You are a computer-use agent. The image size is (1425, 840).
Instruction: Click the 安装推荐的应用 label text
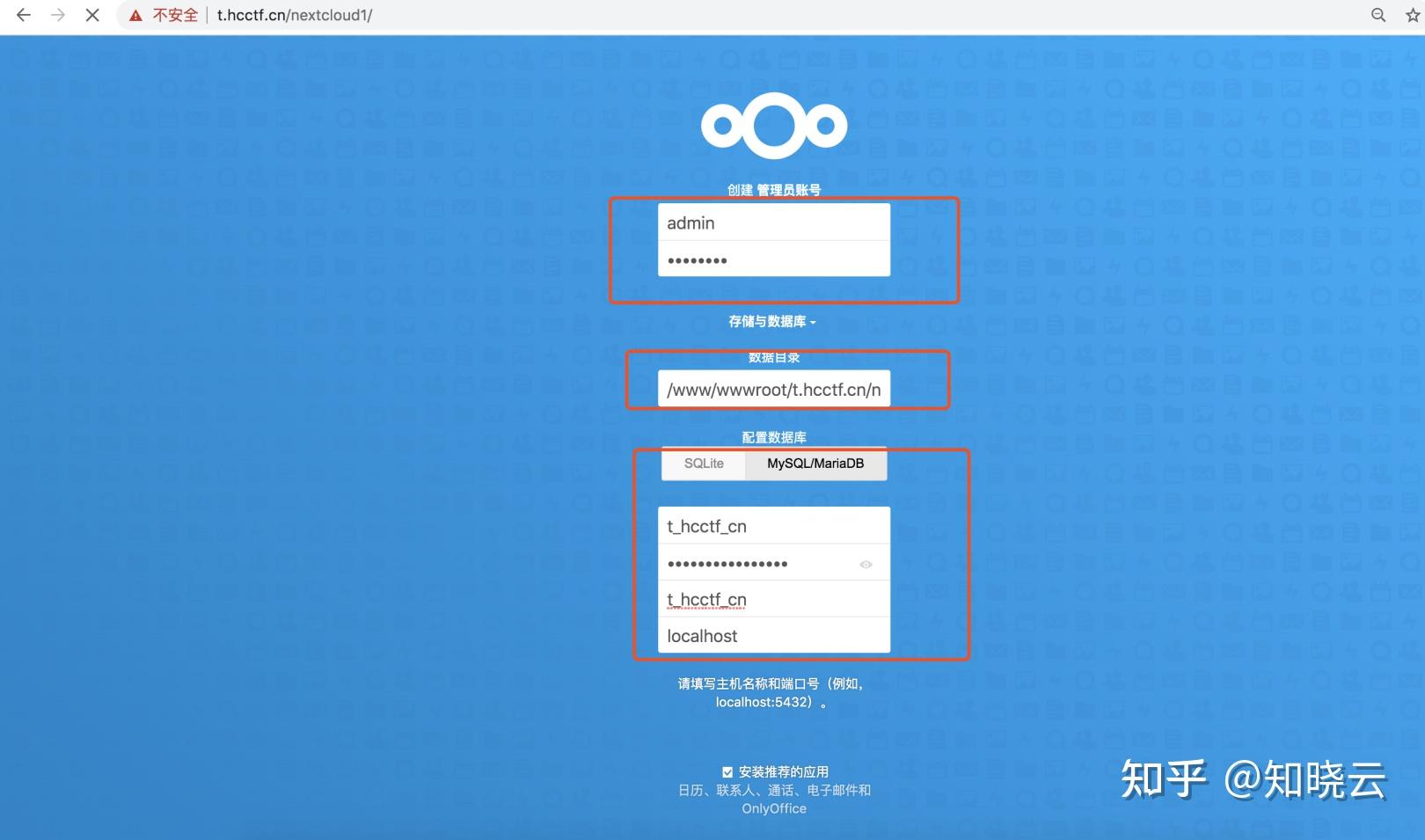pos(784,771)
